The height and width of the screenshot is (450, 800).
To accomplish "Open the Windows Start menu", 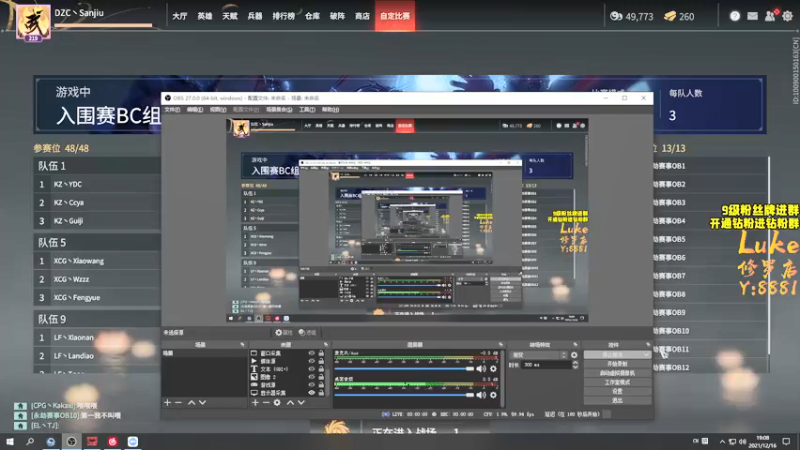I will [x=10, y=441].
